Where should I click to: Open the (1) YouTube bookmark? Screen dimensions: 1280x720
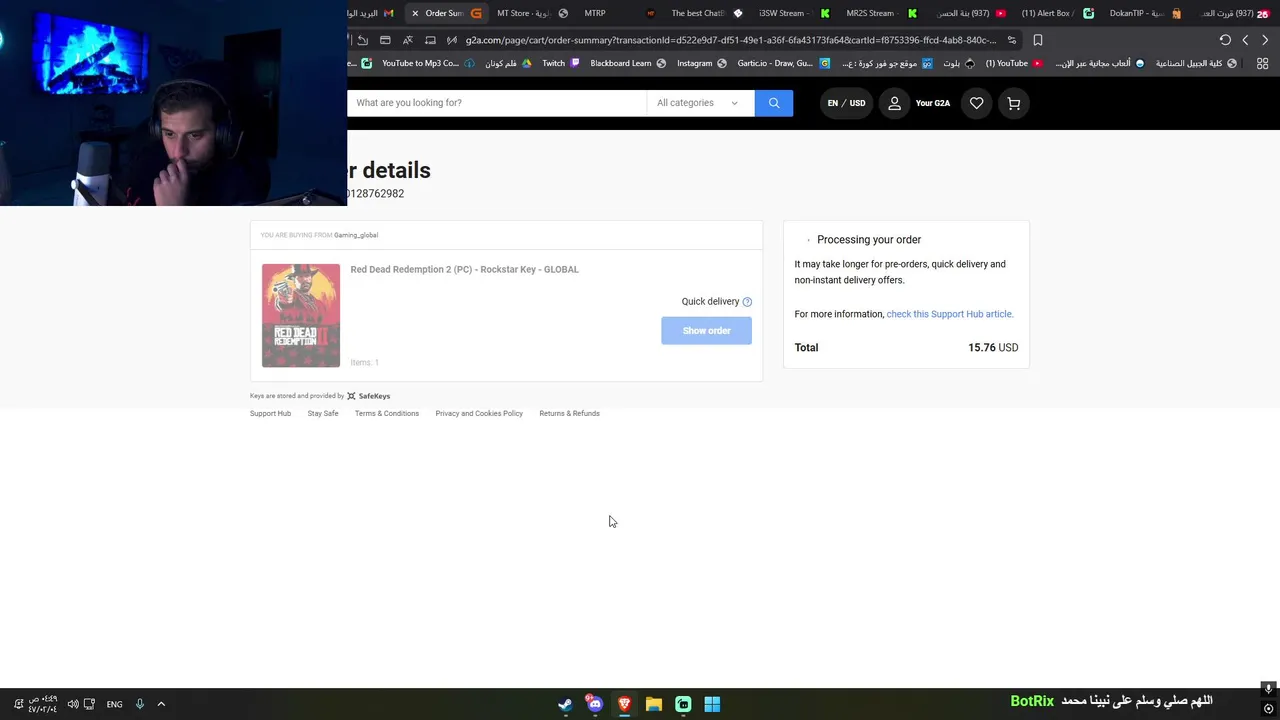click(x=1014, y=63)
